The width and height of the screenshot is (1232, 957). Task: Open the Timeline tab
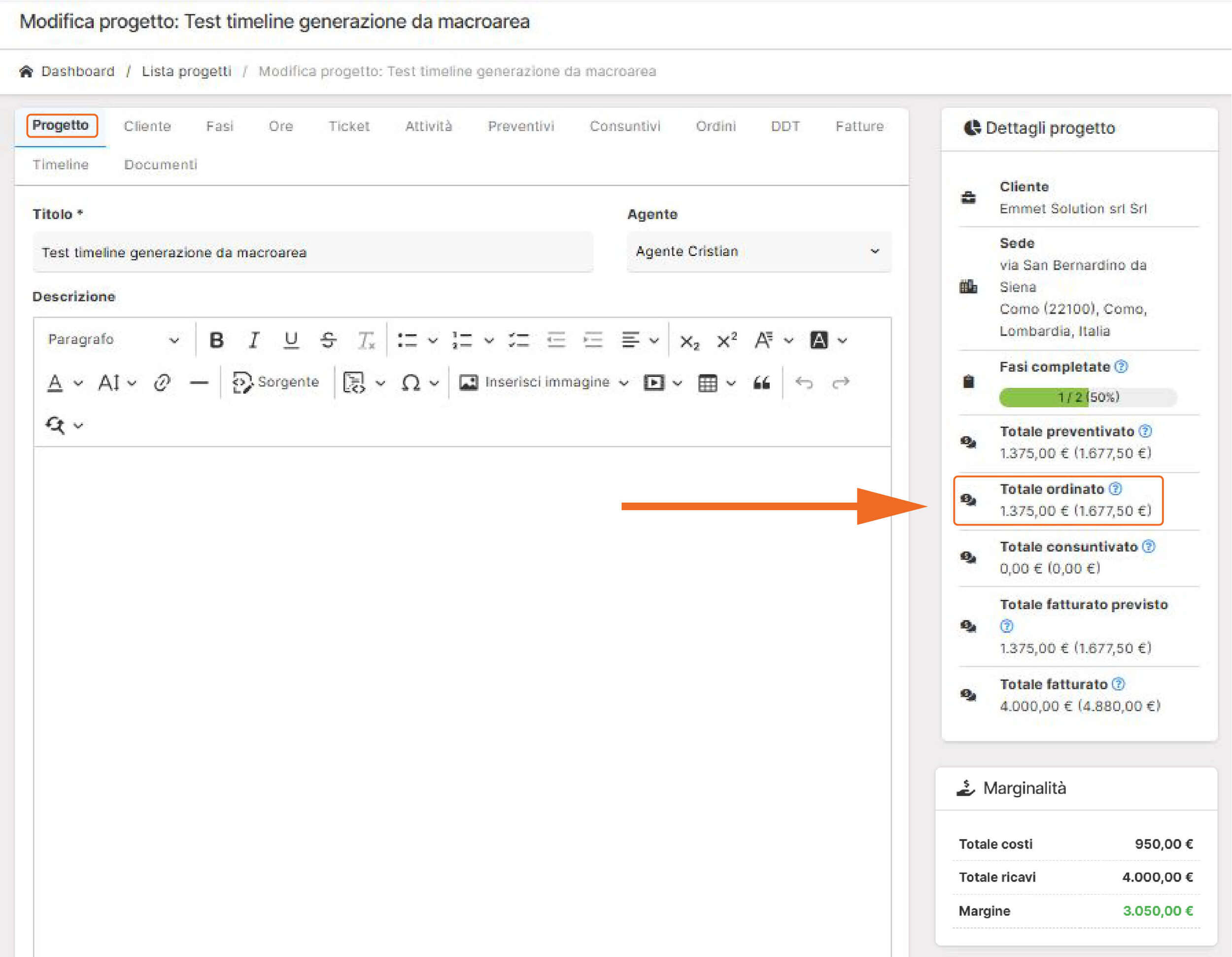click(60, 165)
